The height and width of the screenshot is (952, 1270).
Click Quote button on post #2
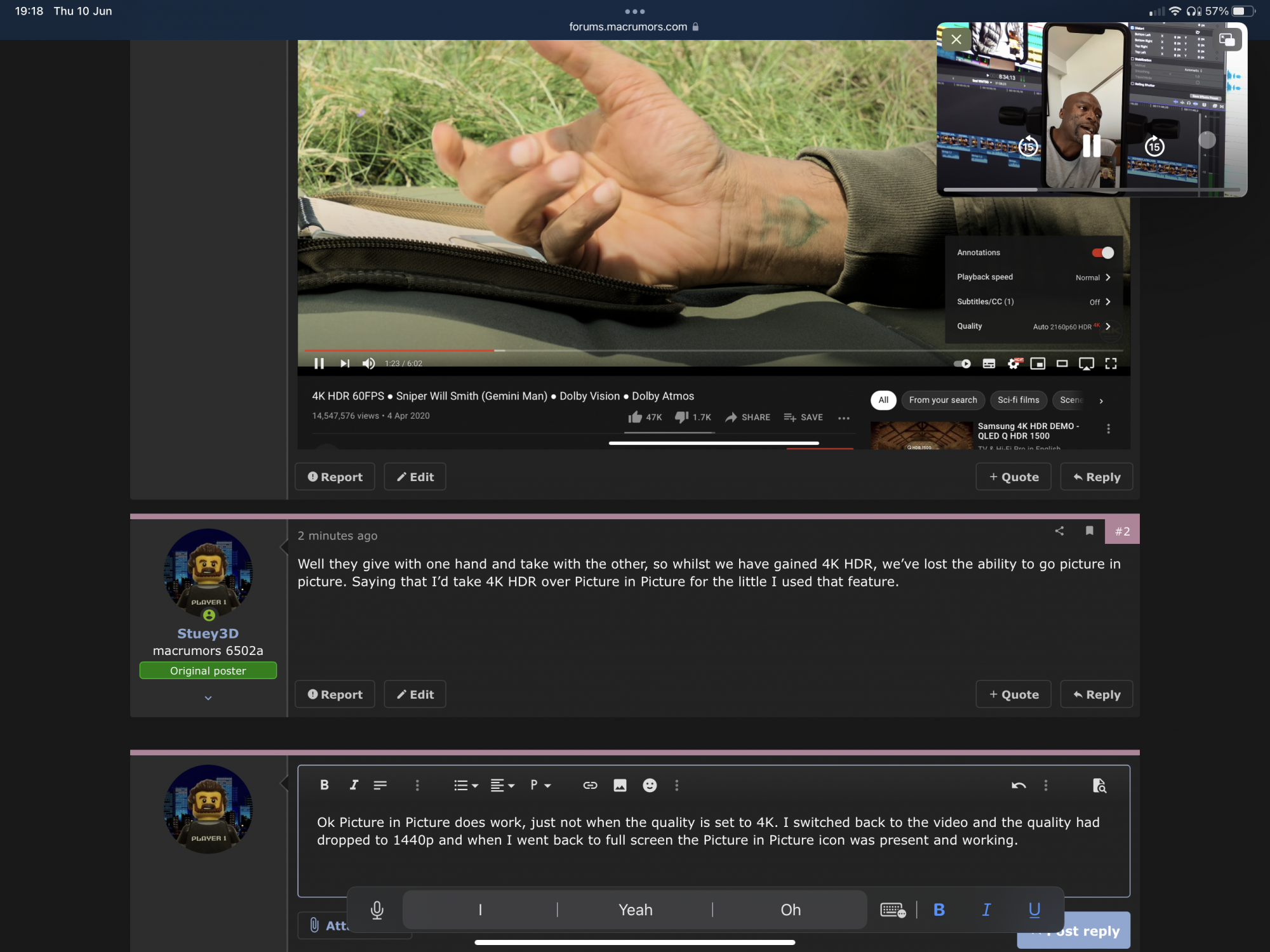click(1013, 694)
